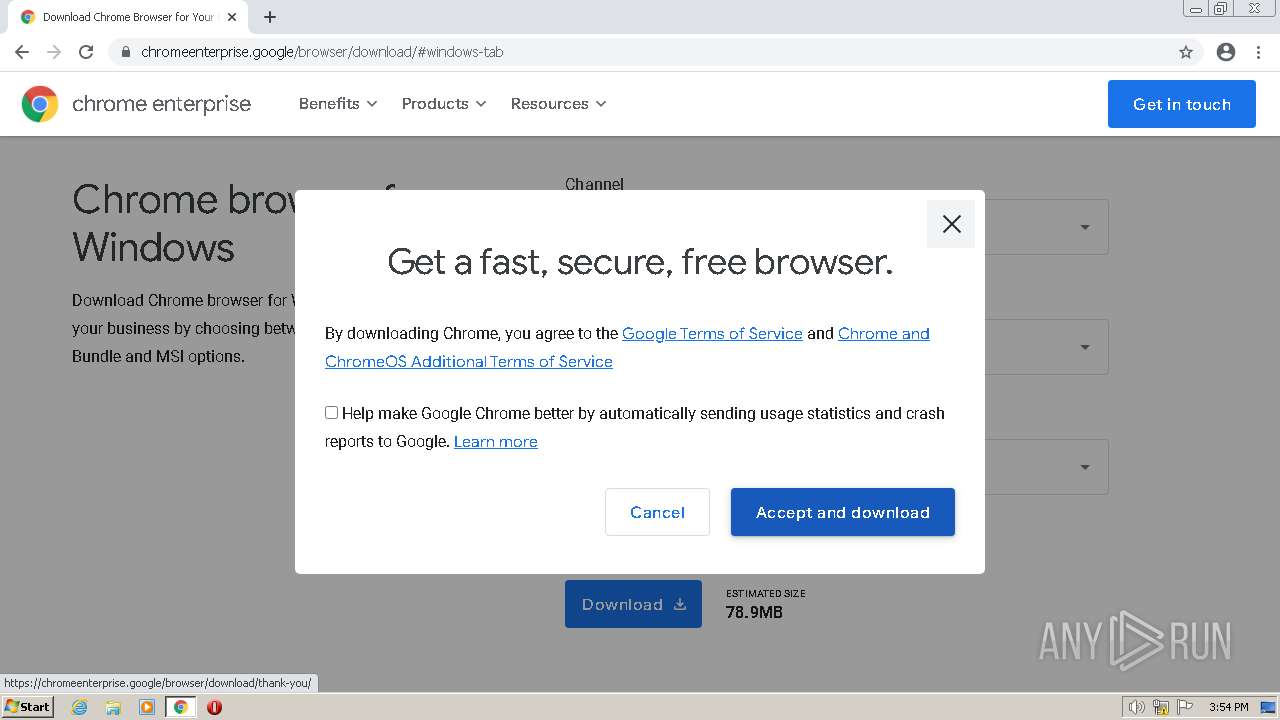The width and height of the screenshot is (1280, 720).
Task: Reload the page with the refresh icon
Action: click(x=86, y=52)
